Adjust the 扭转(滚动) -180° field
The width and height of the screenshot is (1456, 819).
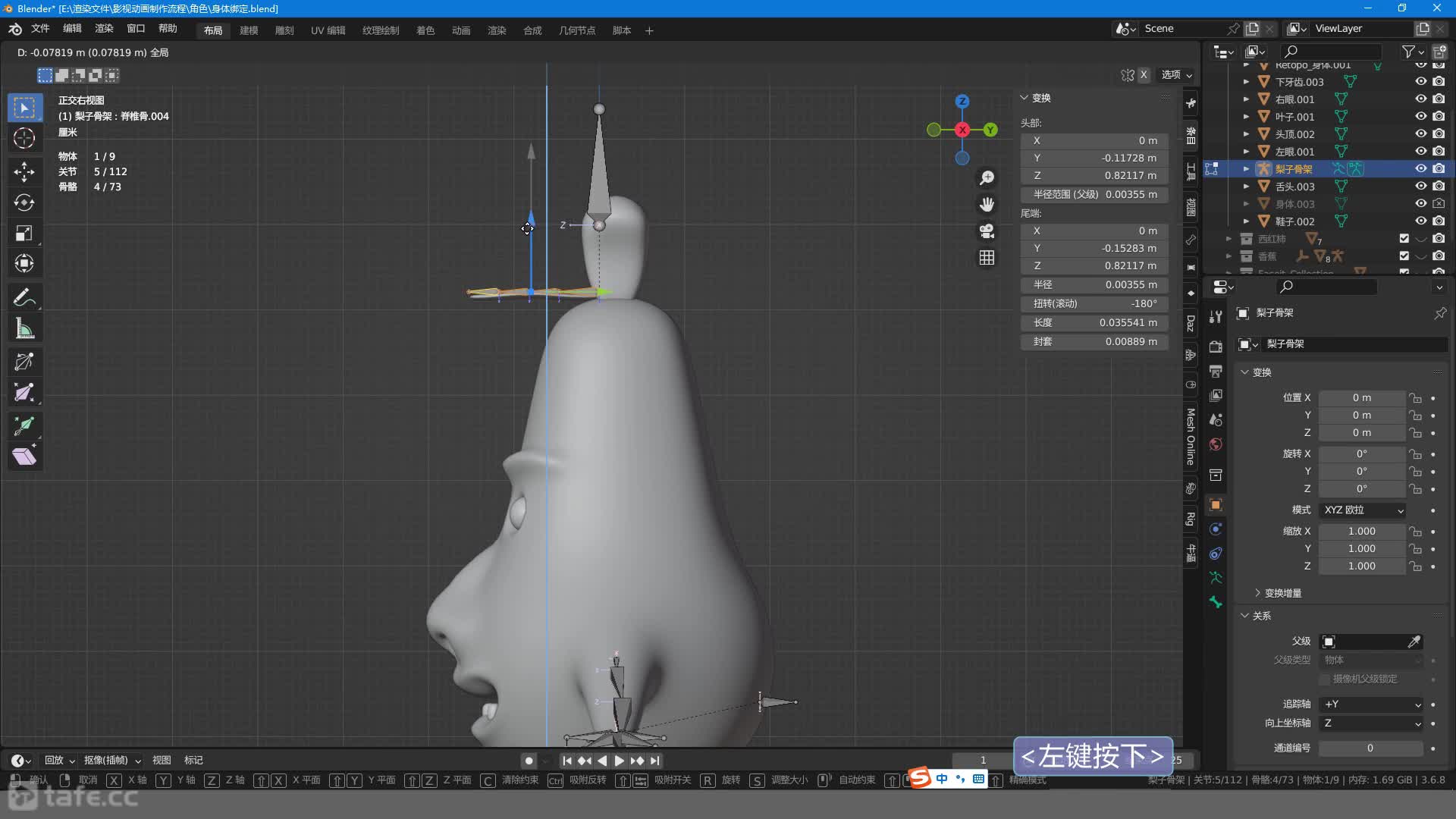coord(1094,303)
